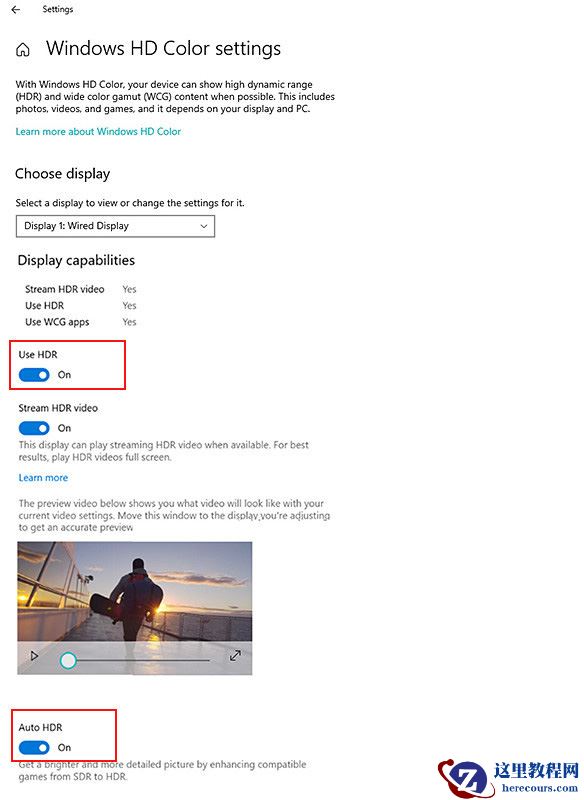Image resolution: width=584 pixels, height=800 pixels.
Task: Open Learn more about Windows HD Color
Action: [x=99, y=131]
